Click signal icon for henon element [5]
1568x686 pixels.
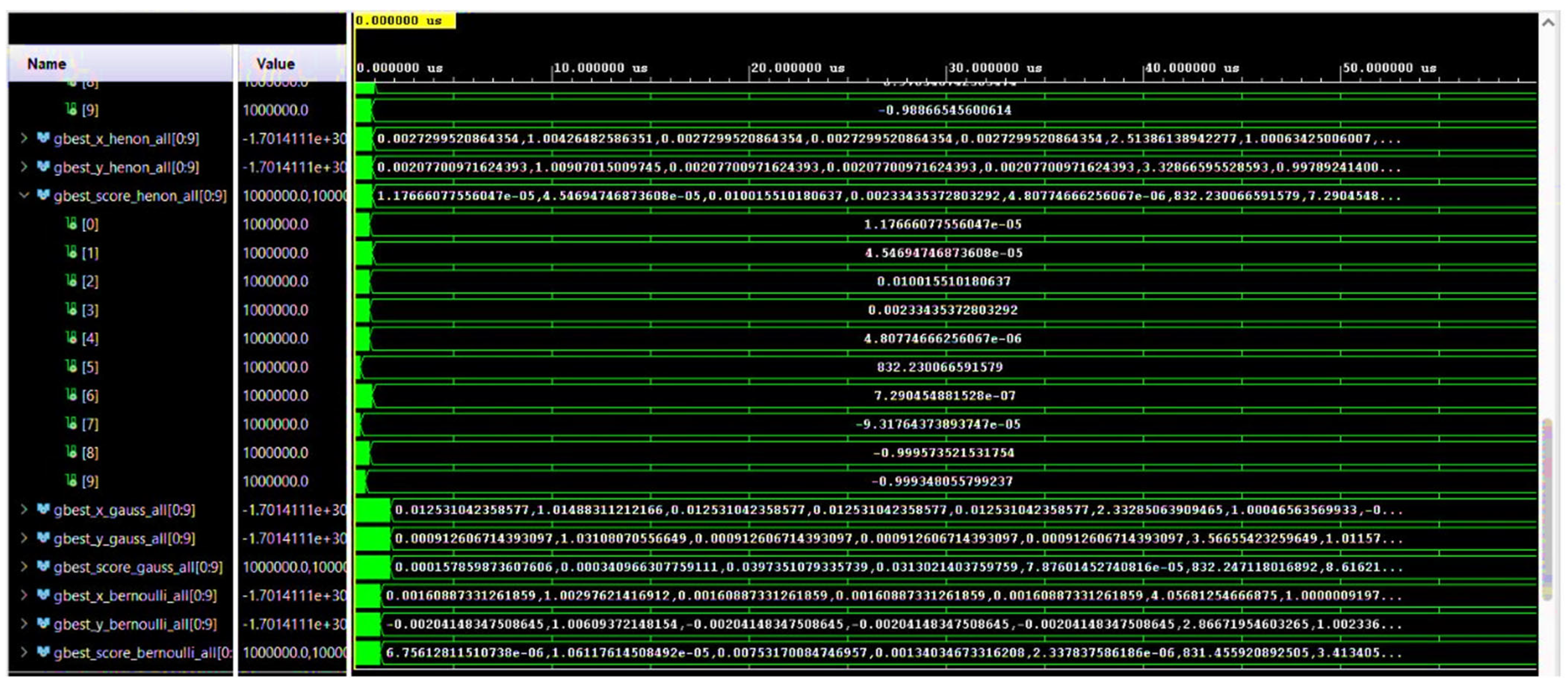point(71,366)
